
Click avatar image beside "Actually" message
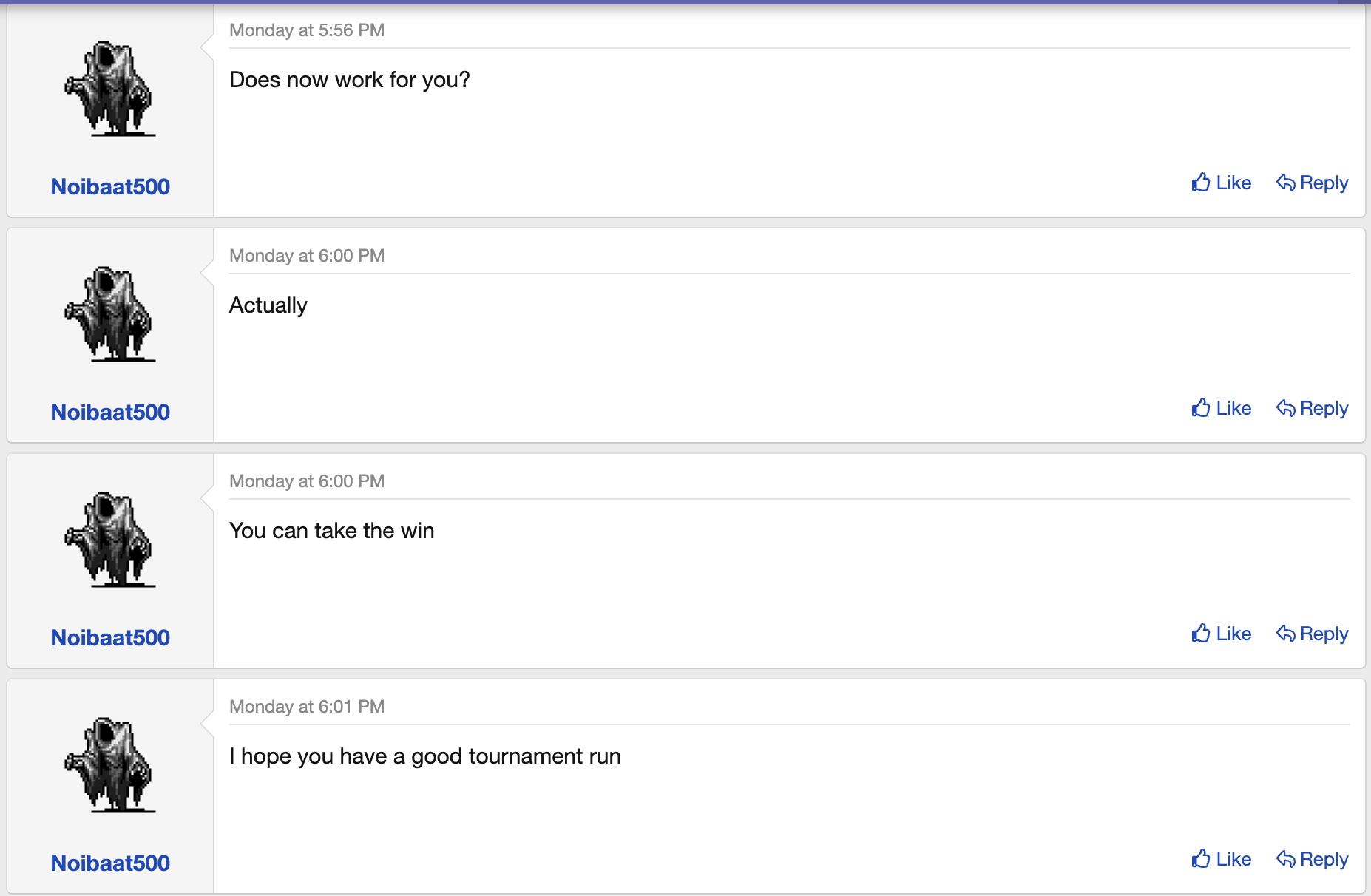click(110, 314)
